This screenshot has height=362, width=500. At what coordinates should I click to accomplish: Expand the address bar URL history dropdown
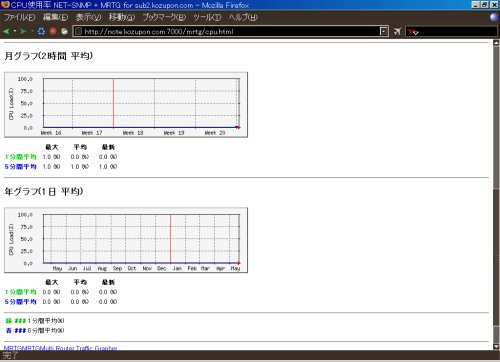(384, 31)
